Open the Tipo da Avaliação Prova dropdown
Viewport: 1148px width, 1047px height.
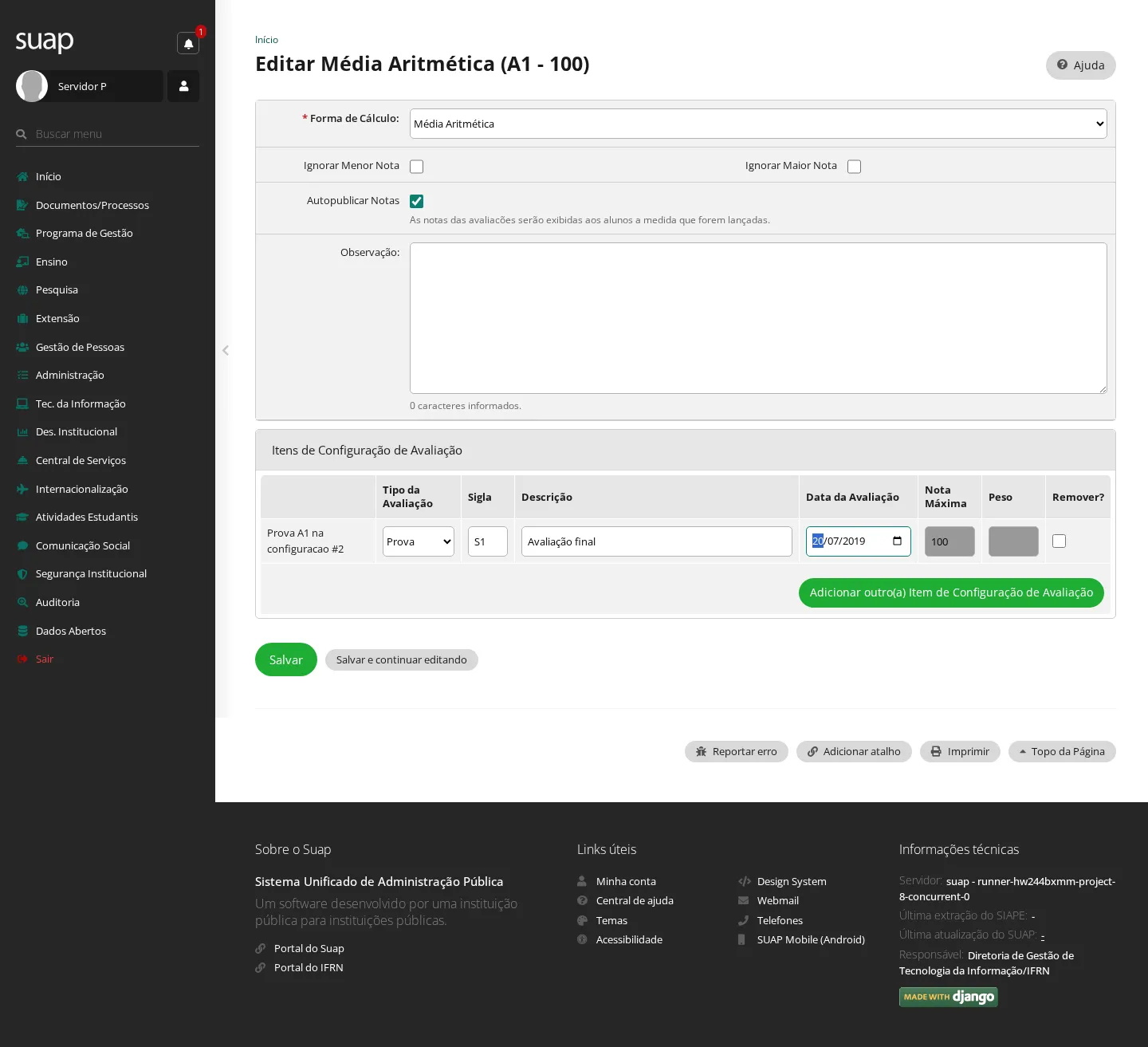[419, 541]
